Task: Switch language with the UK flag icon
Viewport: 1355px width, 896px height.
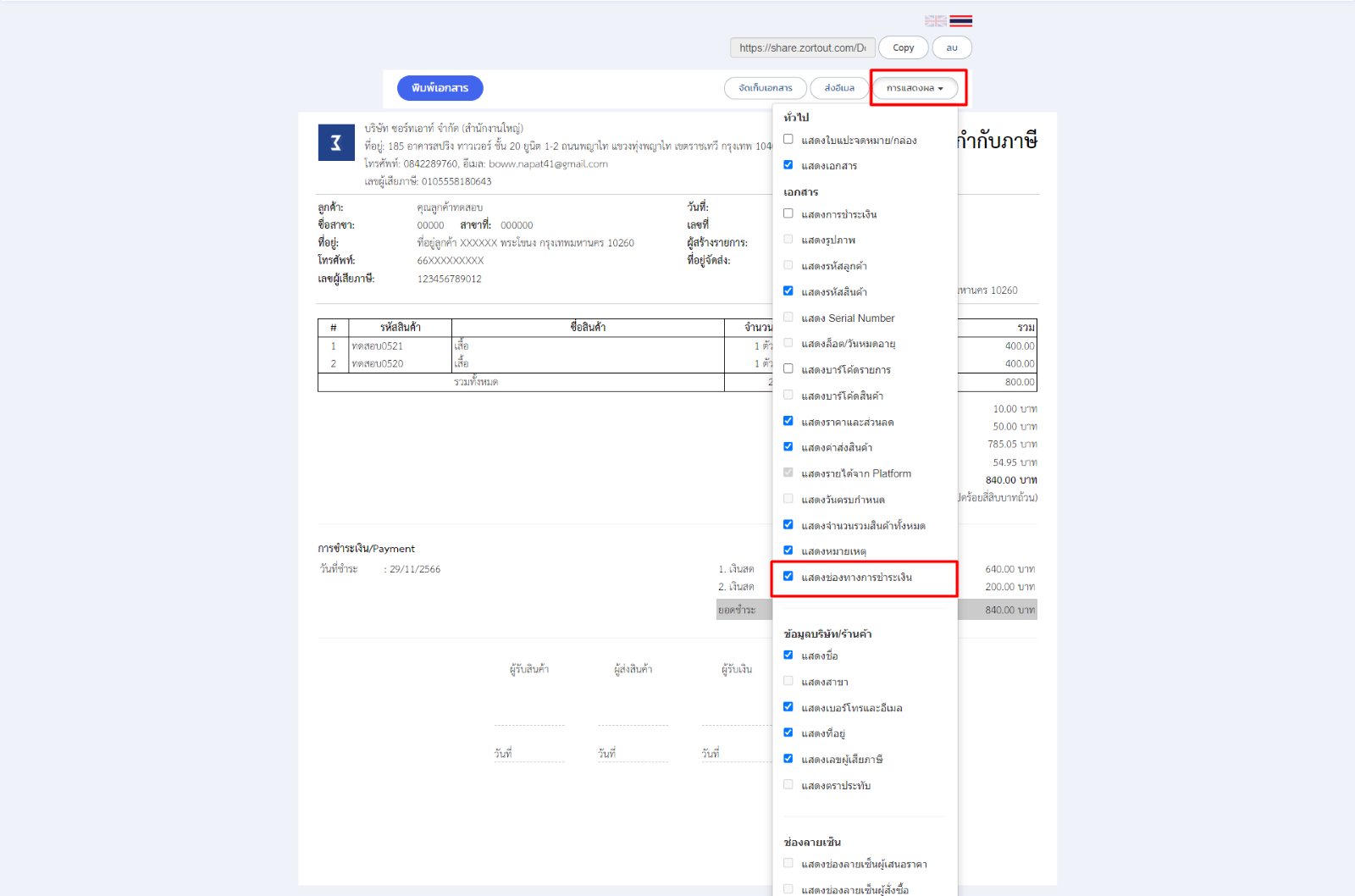Action: coord(935,21)
